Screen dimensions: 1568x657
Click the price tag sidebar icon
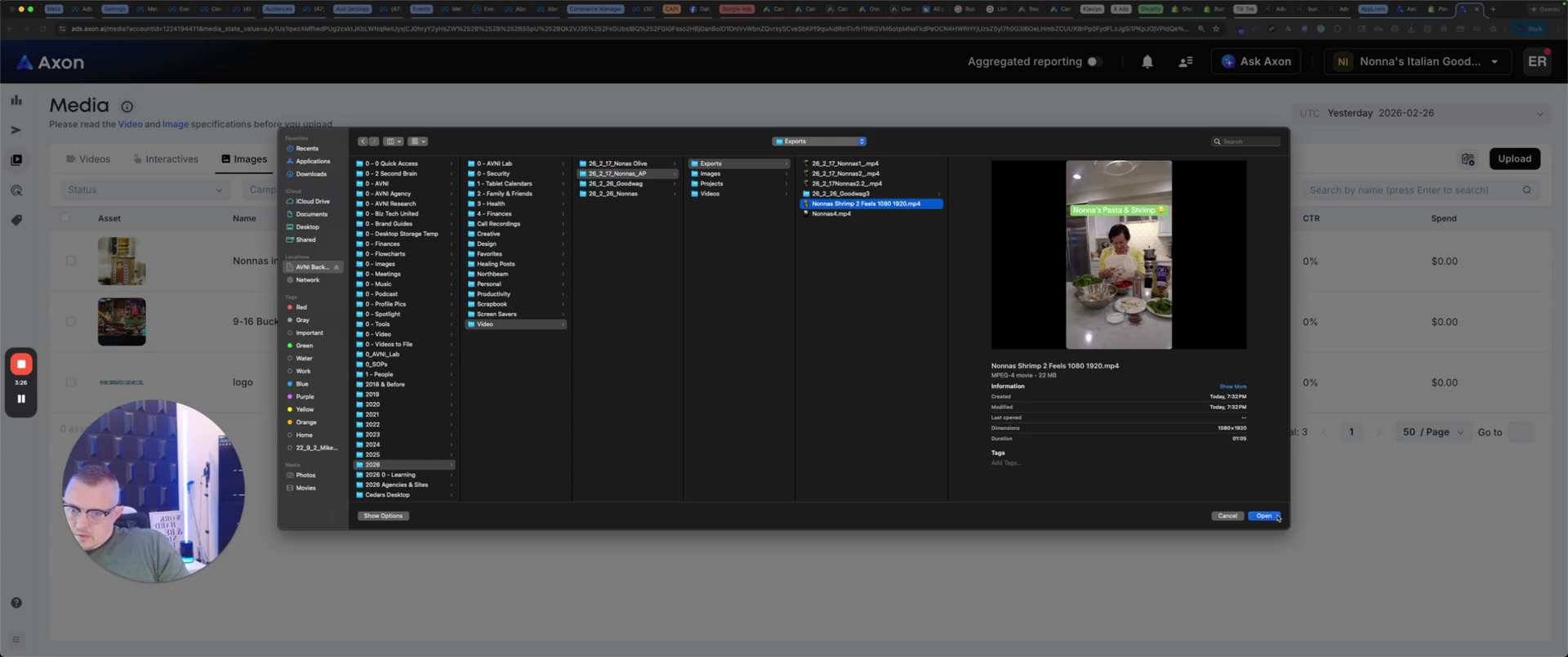point(16,221)
